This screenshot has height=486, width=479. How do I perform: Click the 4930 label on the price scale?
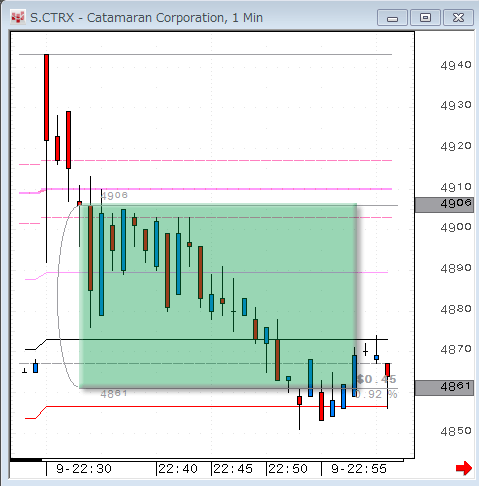[x=456, y=106]
